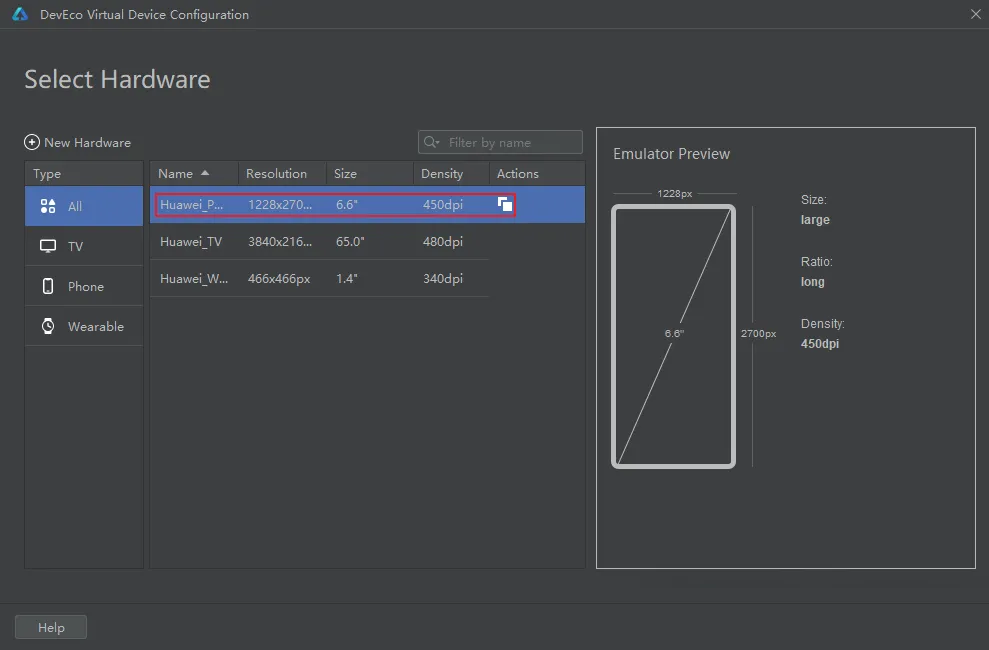Sort by the Density column header

click(451, 173)
